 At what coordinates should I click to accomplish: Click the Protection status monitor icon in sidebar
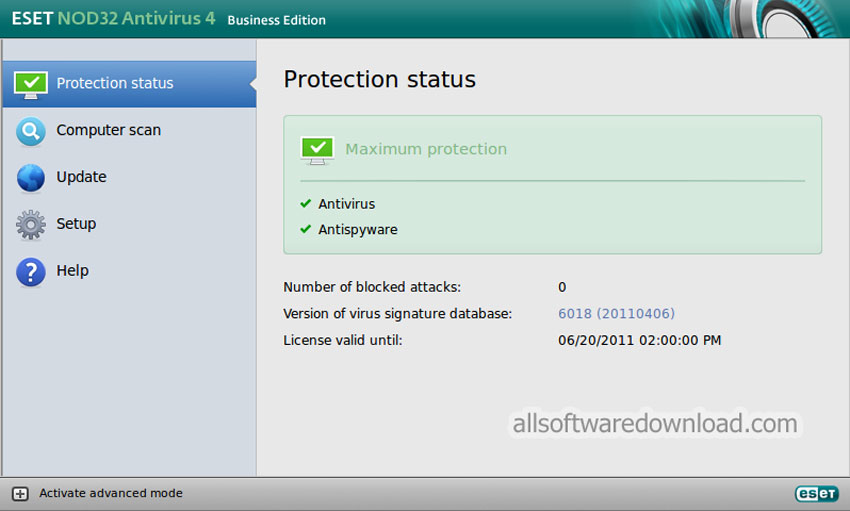tap(30, 85)
